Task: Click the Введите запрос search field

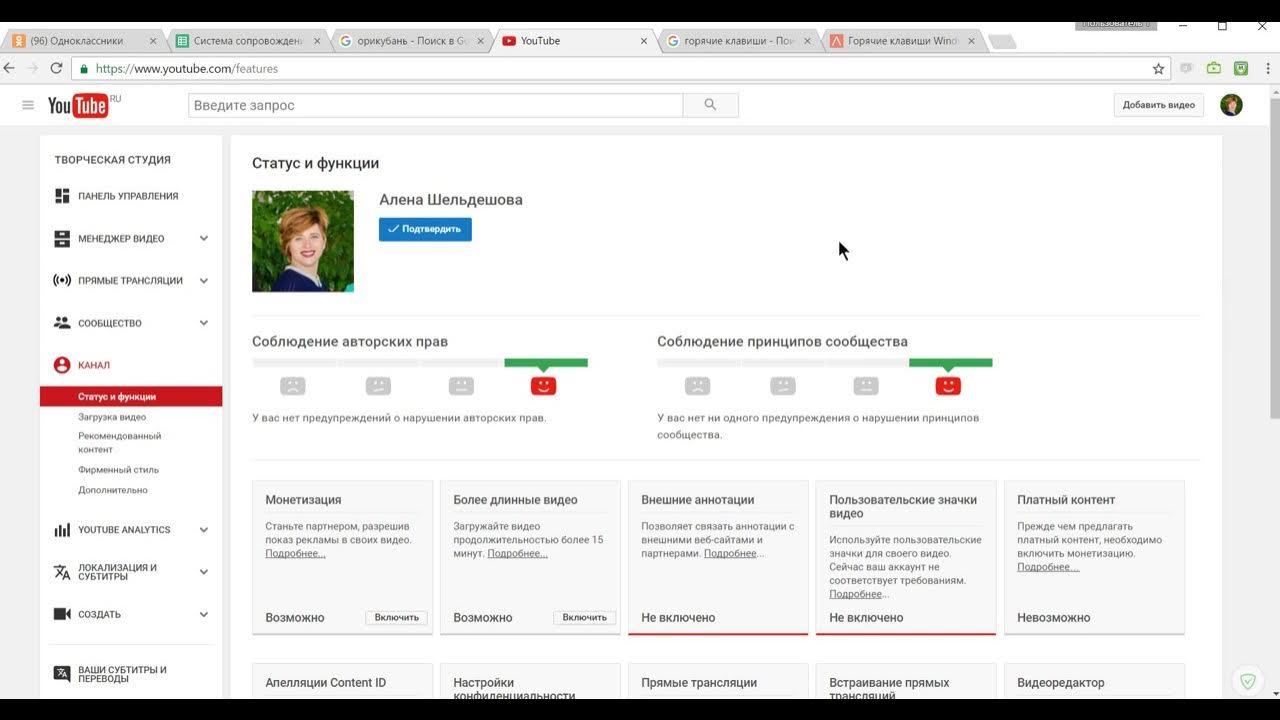Action: click(x=436, y=105)
